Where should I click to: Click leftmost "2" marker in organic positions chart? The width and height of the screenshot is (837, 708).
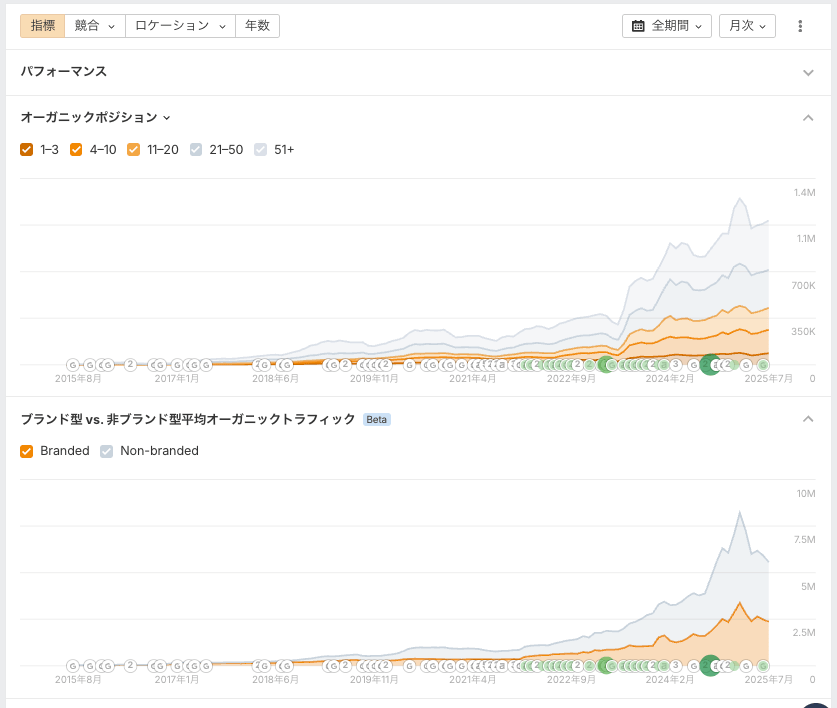pos(130,365)
